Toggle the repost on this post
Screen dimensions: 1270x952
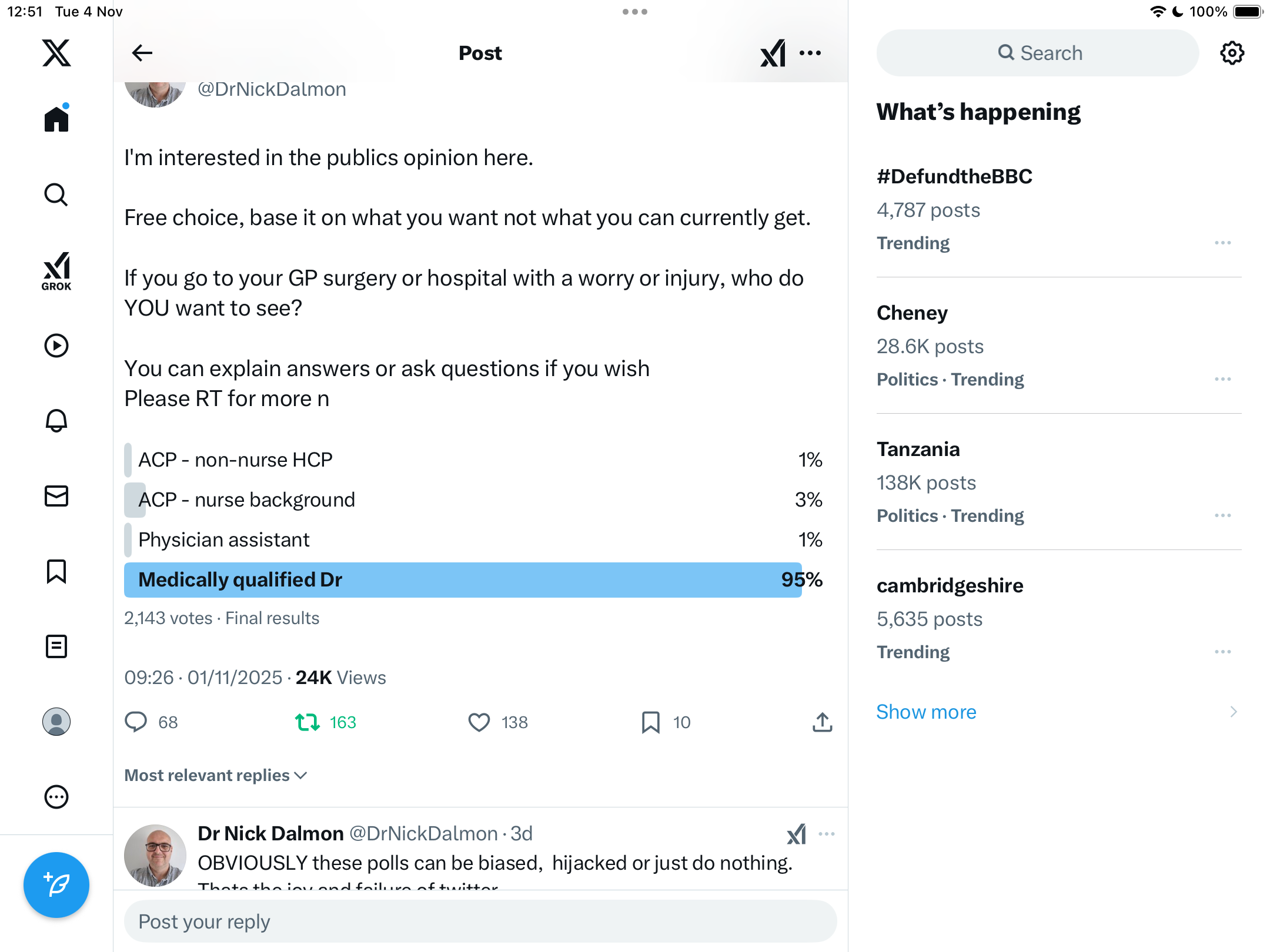click(x=308, y=722)
